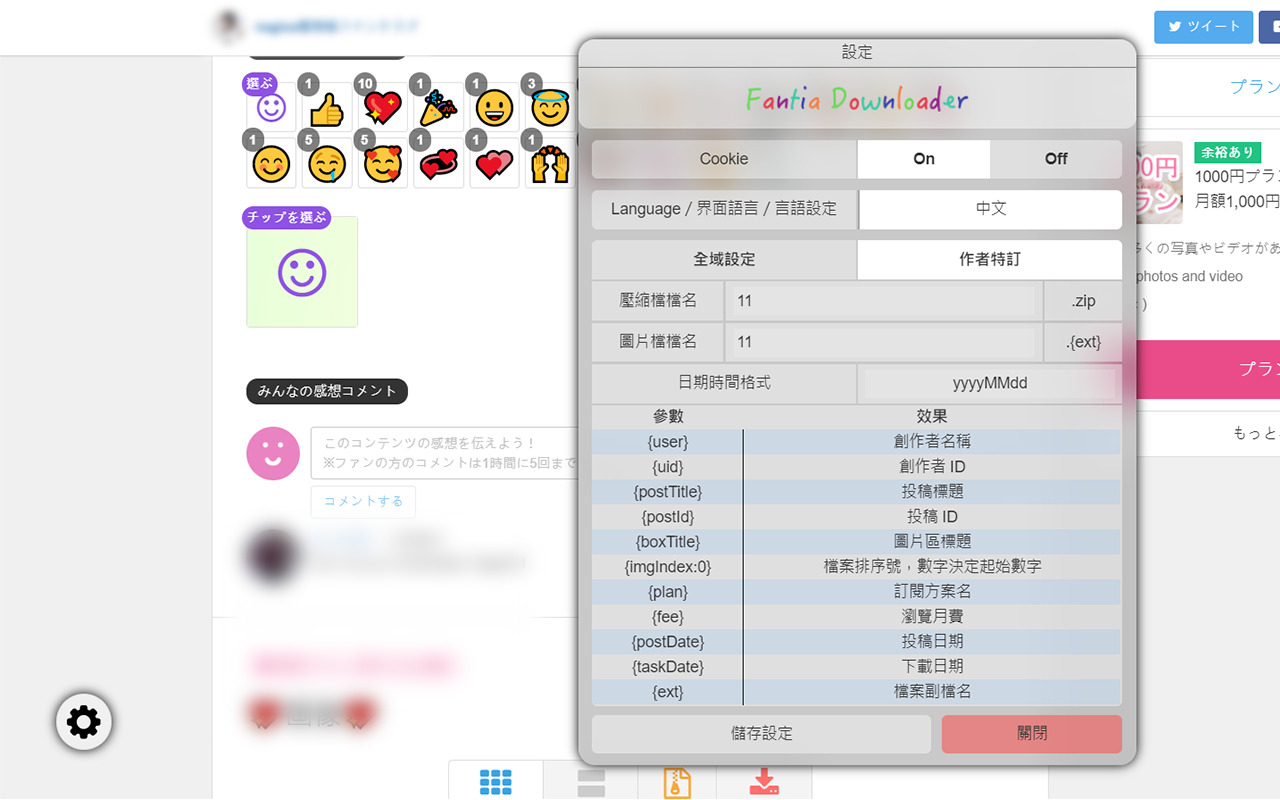React with the sparkling heart emoji
The width and height of the screenshot is (1280, 800).
pos(383,107)
